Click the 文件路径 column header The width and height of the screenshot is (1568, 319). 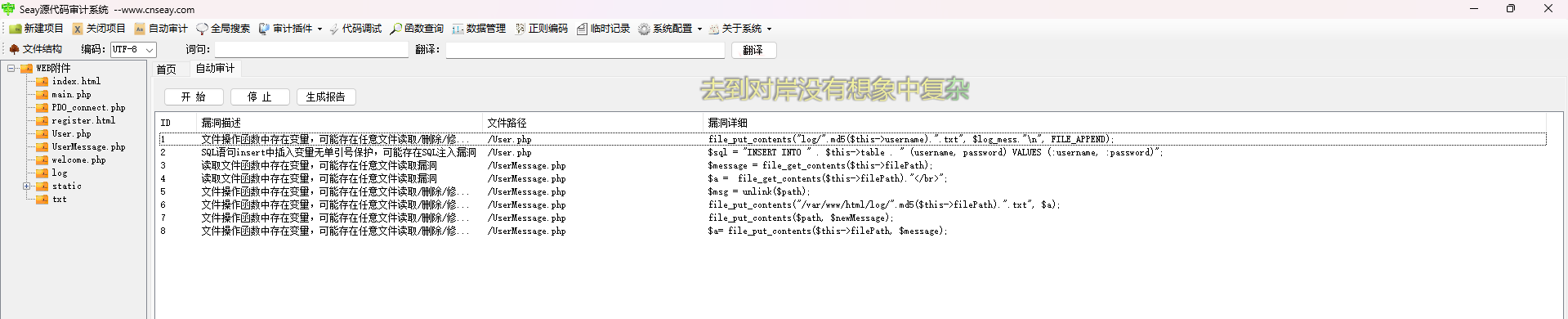coord(593,123)
